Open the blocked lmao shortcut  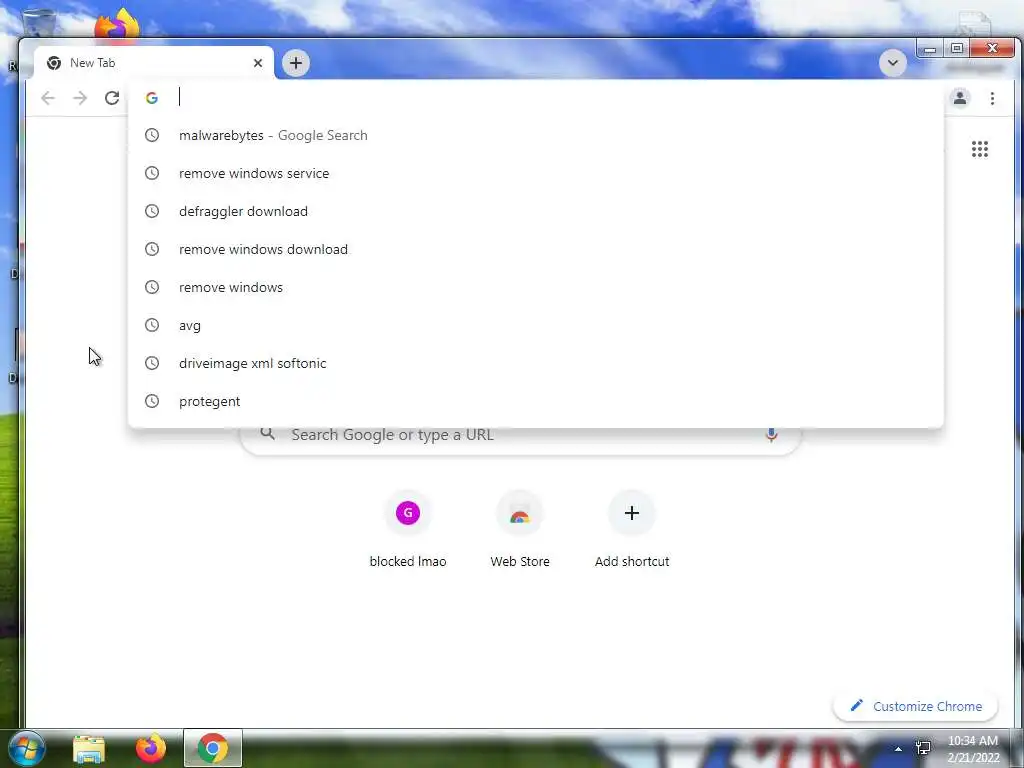pos(408,530)
